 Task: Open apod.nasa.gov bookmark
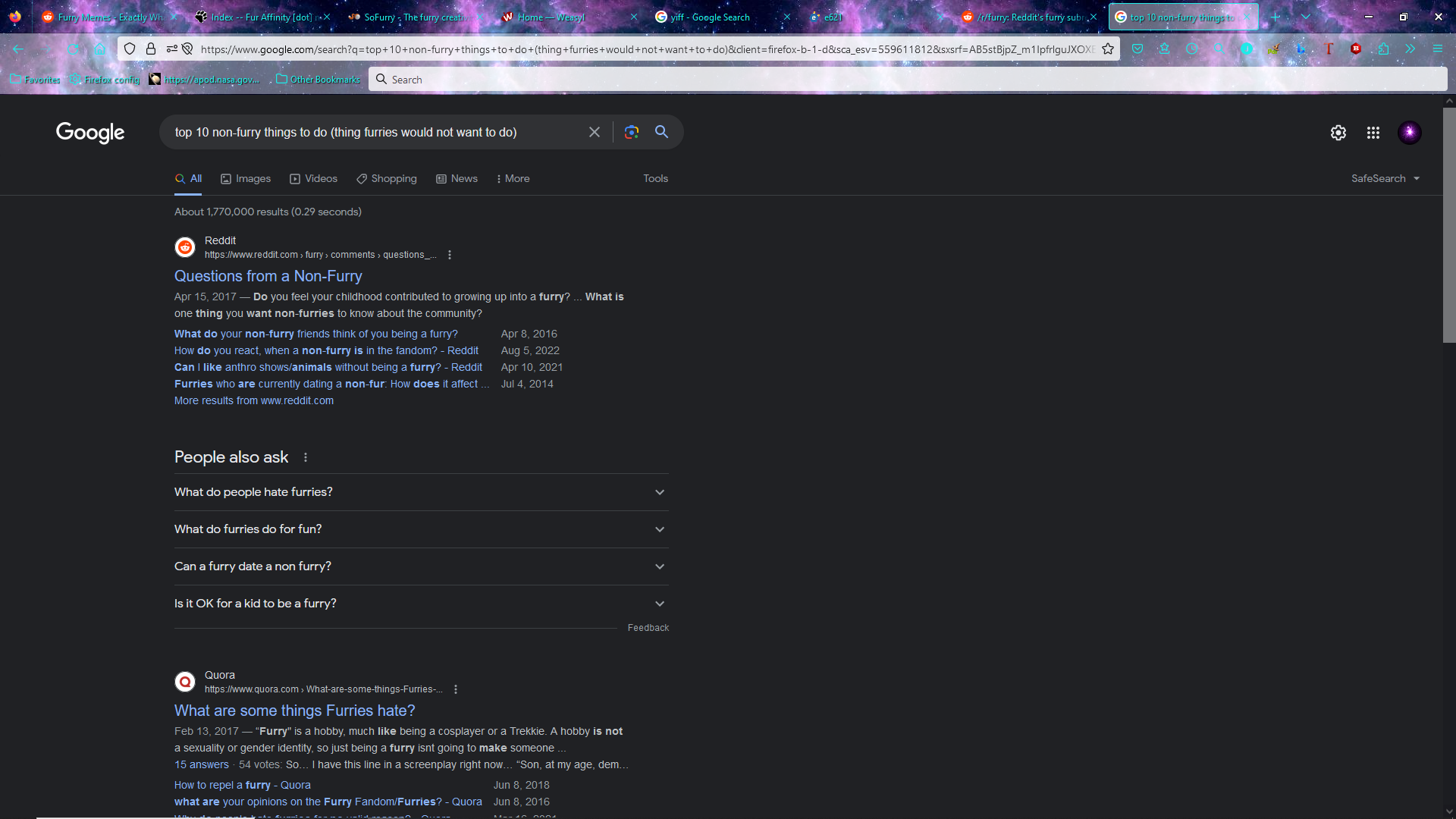click(x=204, y=79)
